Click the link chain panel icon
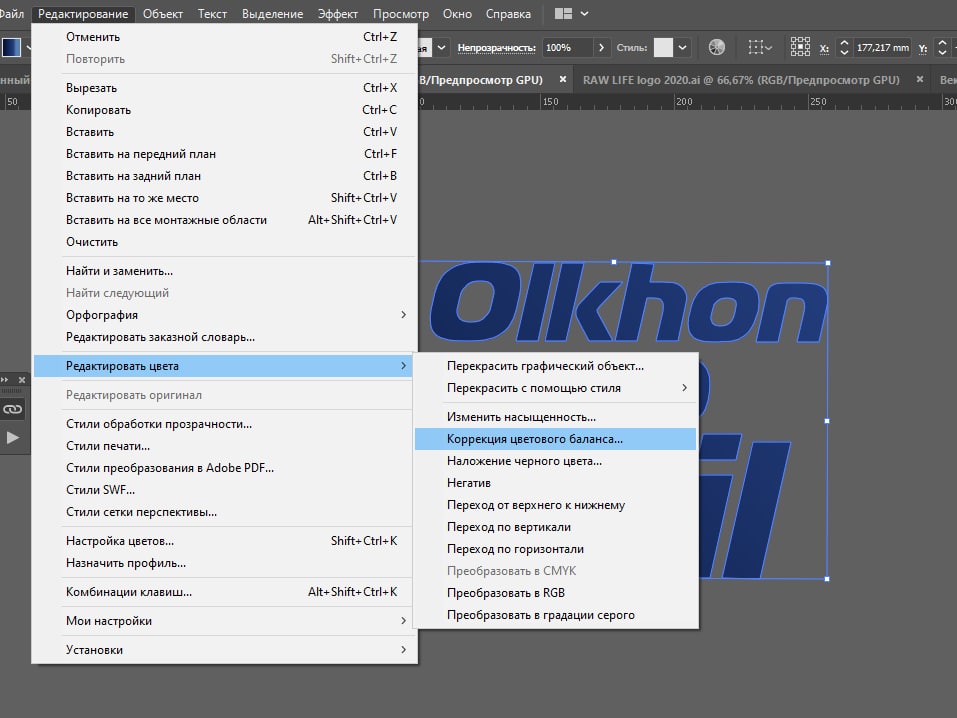957x718 pixels. [x=12, y=409]
